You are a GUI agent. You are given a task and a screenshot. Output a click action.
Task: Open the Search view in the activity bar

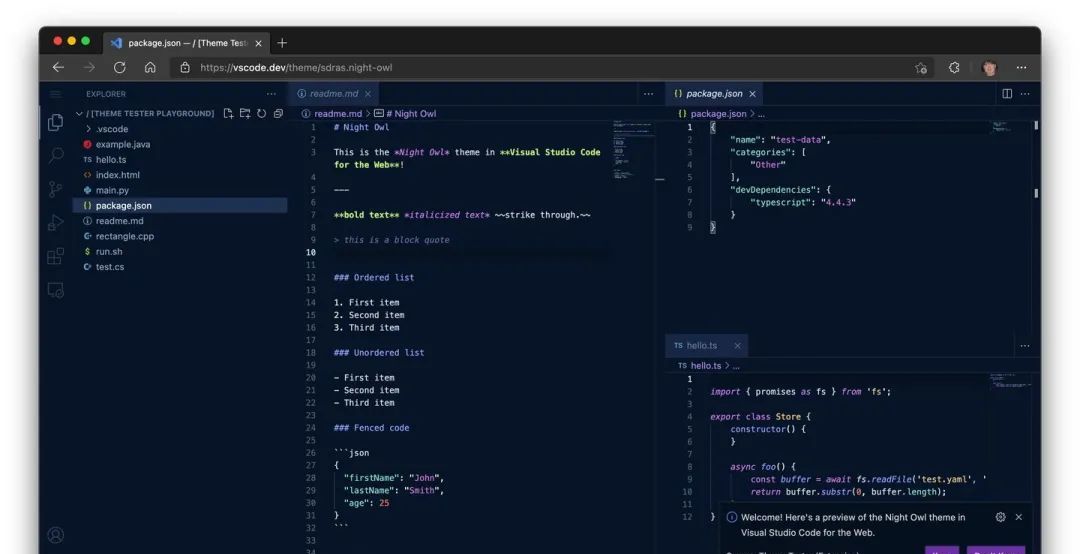point(56,155)
